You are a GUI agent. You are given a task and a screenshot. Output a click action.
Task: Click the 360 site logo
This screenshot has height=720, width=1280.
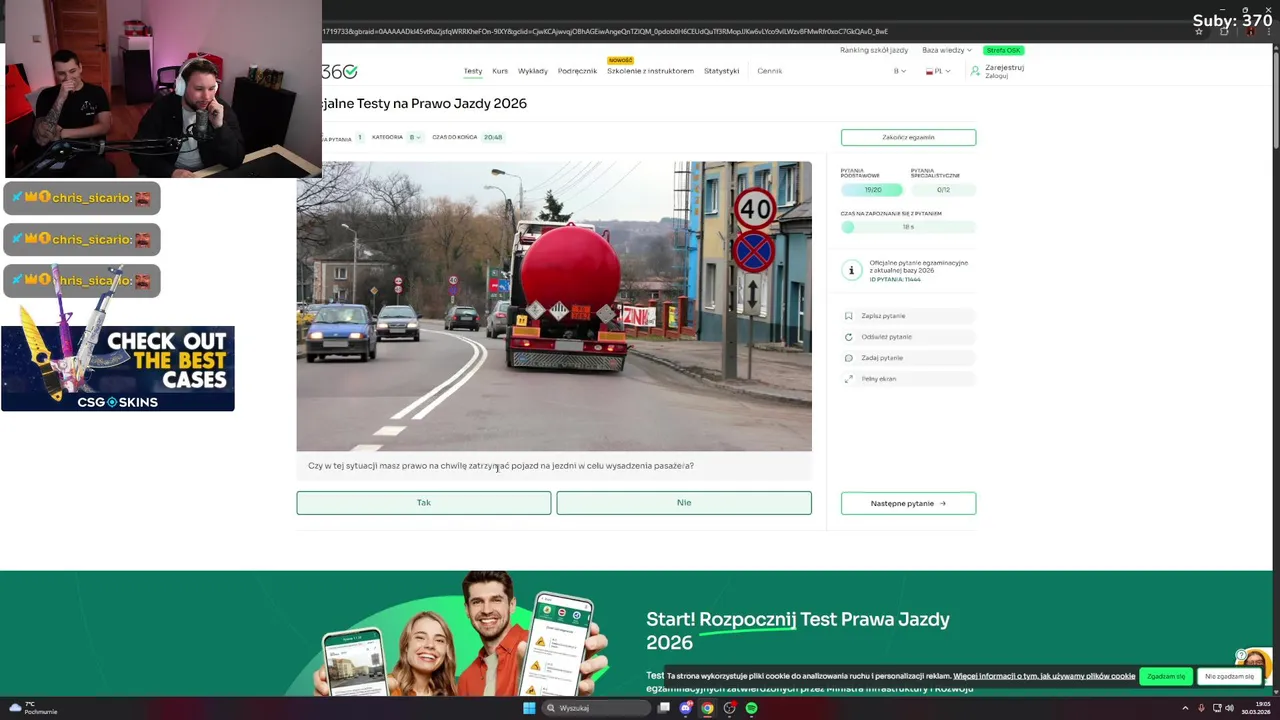pos(339,71)
